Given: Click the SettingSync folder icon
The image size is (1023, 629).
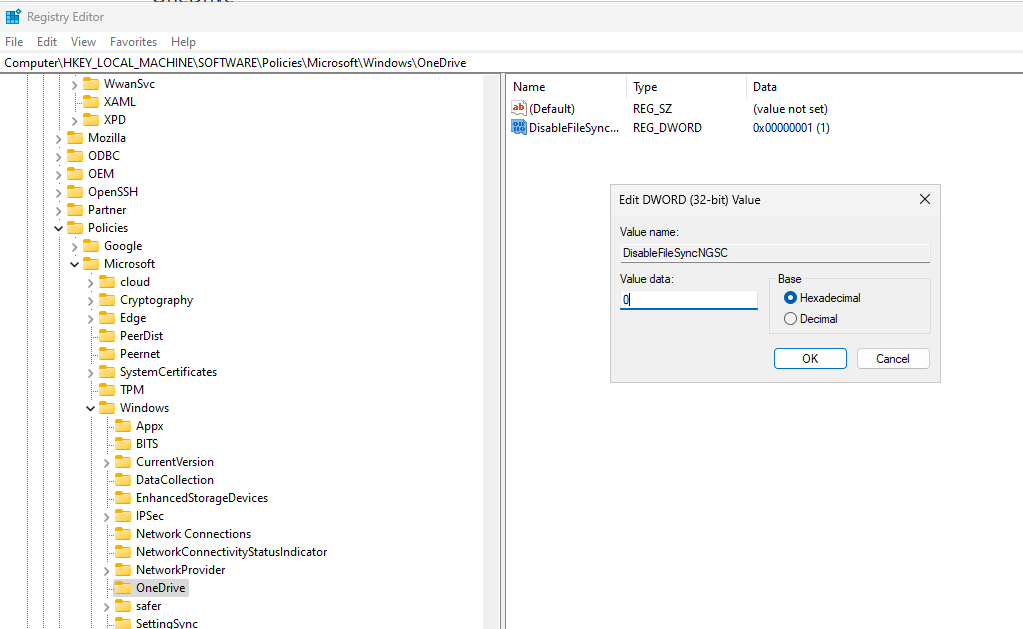Looking at the screenshot, I should click(123, 623).
